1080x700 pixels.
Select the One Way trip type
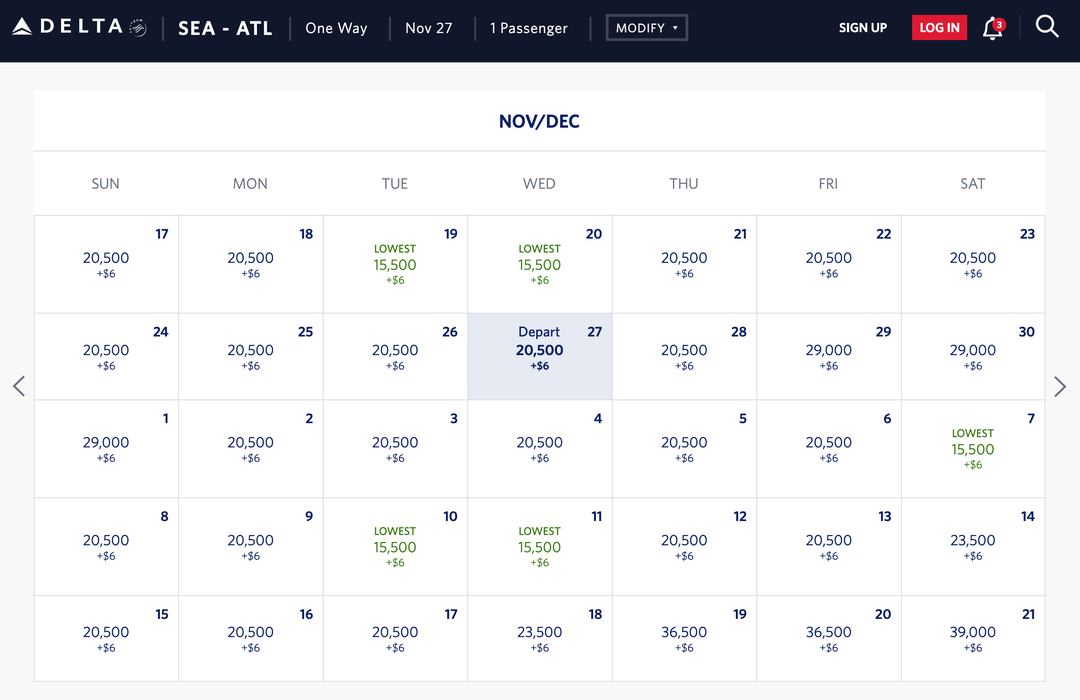336,28
